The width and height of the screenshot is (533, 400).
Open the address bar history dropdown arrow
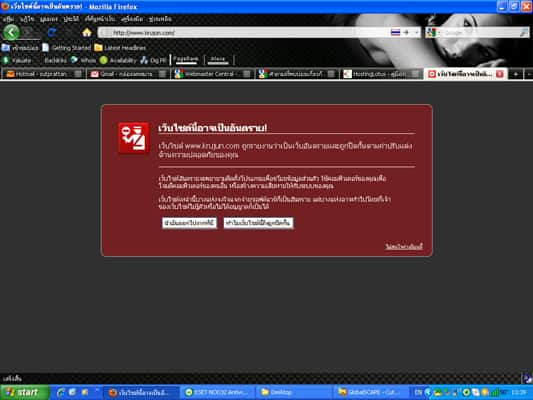pyautogui.click(x=417, y=33)
